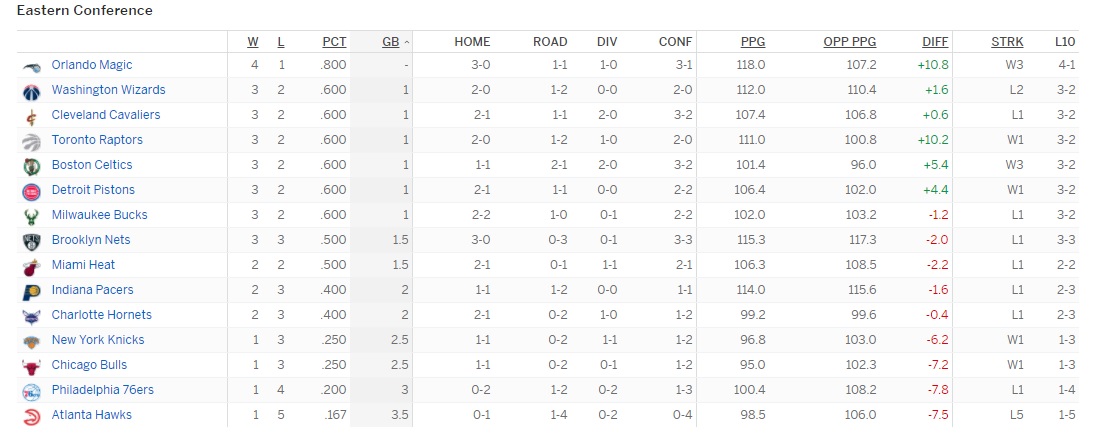Click the Toronto Raptors logo icon
Viewport: 1097px width, 437px height.
(32, 142)
